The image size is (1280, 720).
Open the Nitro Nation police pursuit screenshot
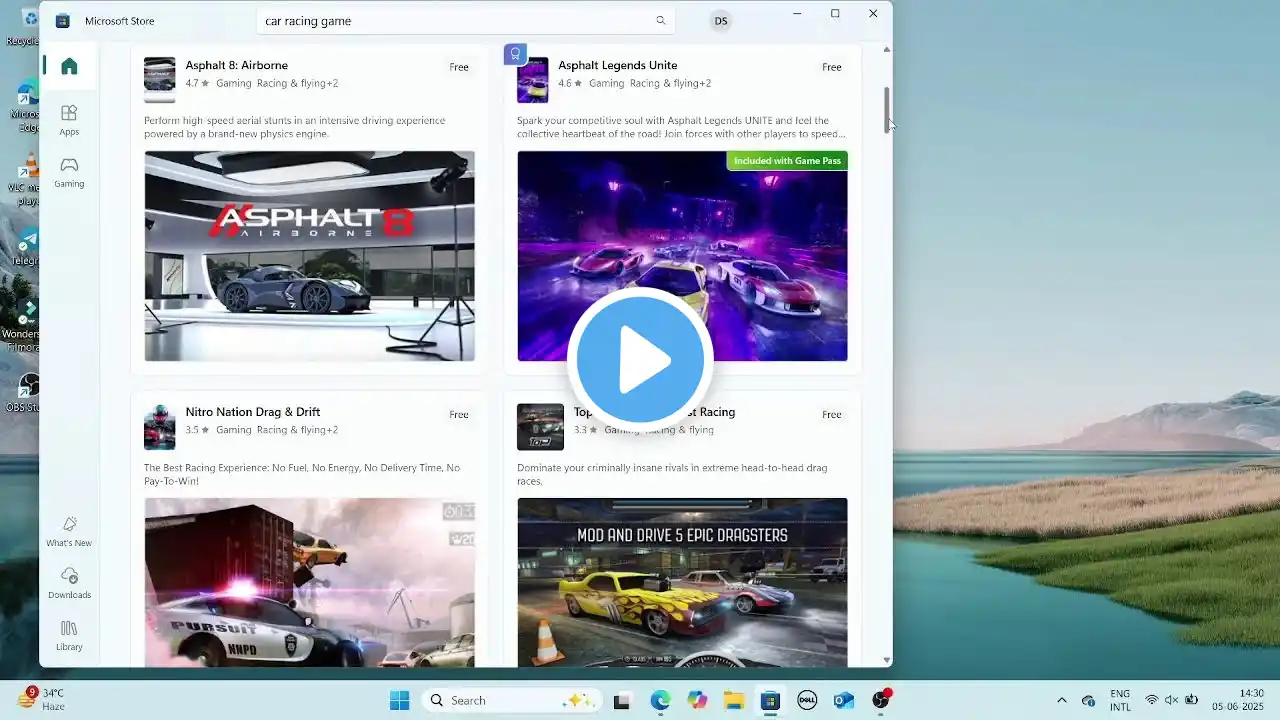pos(309,582)
